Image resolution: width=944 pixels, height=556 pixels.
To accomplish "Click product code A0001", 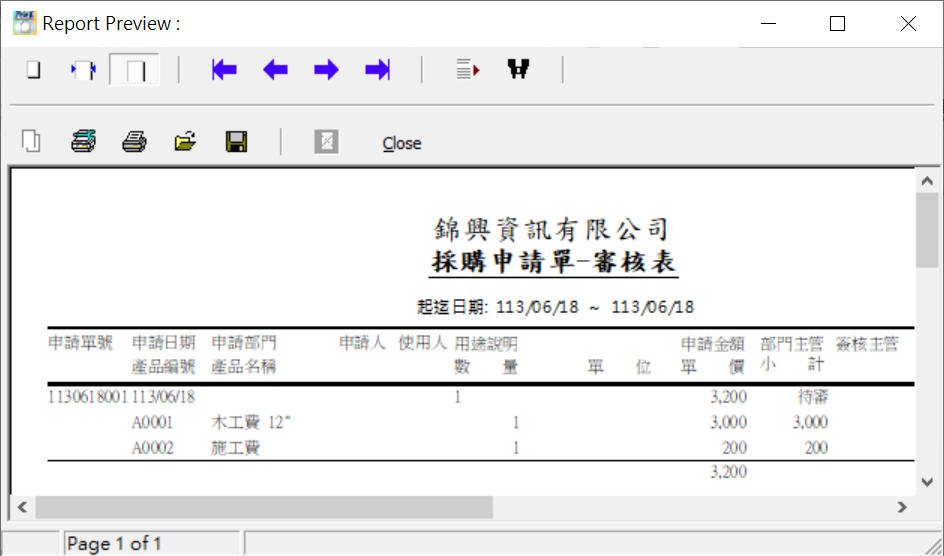I will (152, 422).
